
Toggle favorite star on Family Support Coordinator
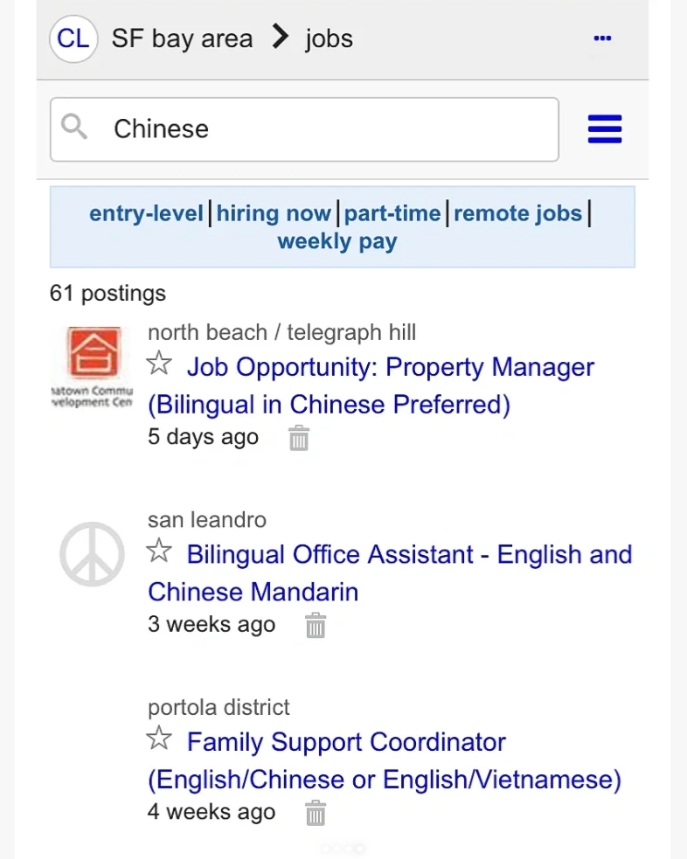coord(159,738)
